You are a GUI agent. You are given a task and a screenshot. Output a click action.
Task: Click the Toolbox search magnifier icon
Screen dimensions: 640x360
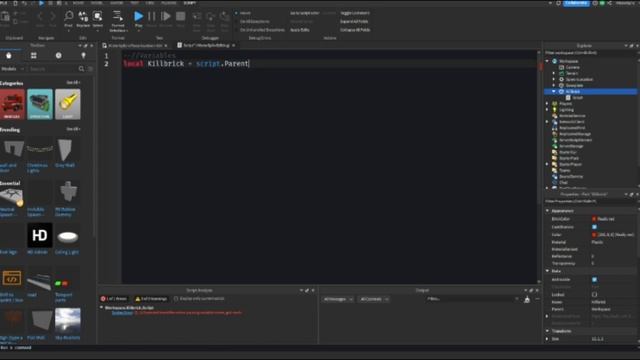click(x=81, y=69)
